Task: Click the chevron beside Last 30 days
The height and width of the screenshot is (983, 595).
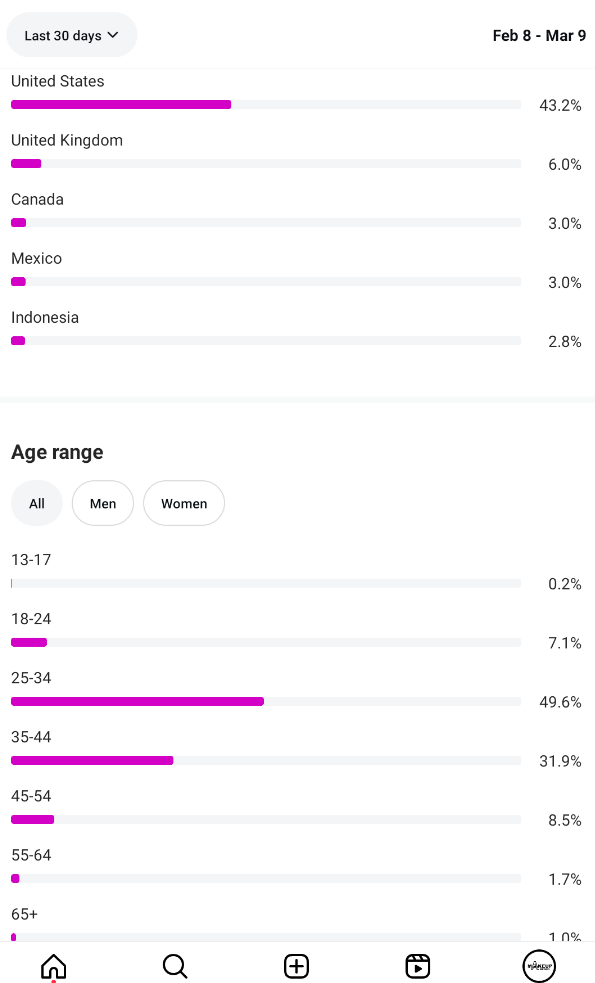Action: click(113, 35)
